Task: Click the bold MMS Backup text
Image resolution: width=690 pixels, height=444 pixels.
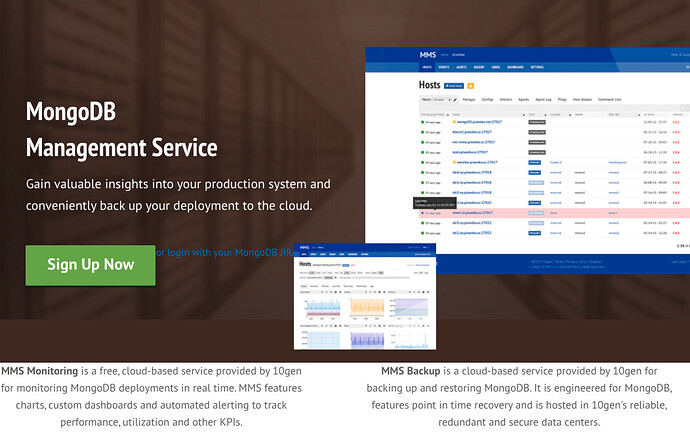Action: point(411,371)
